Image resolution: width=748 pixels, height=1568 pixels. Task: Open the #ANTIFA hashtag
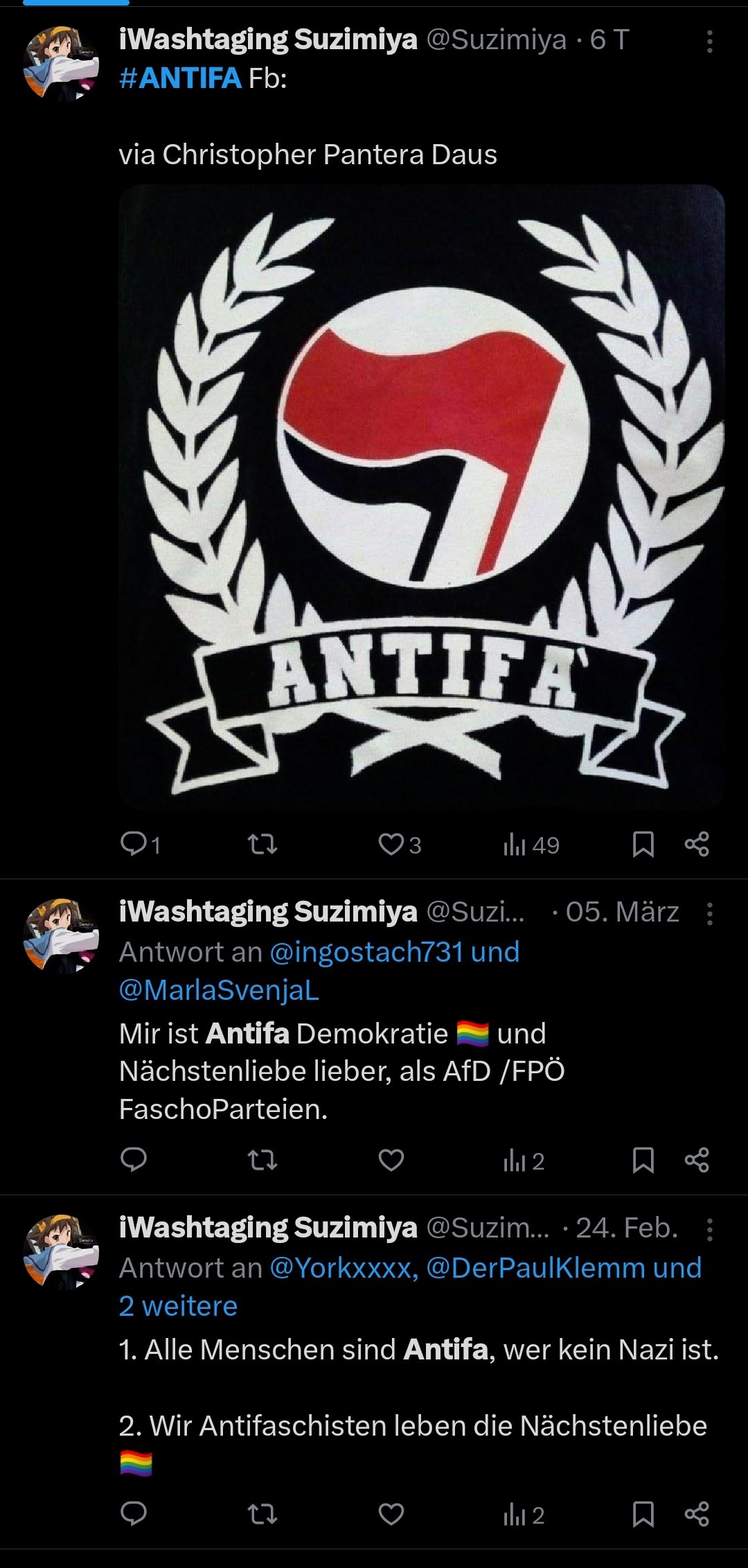180,78
